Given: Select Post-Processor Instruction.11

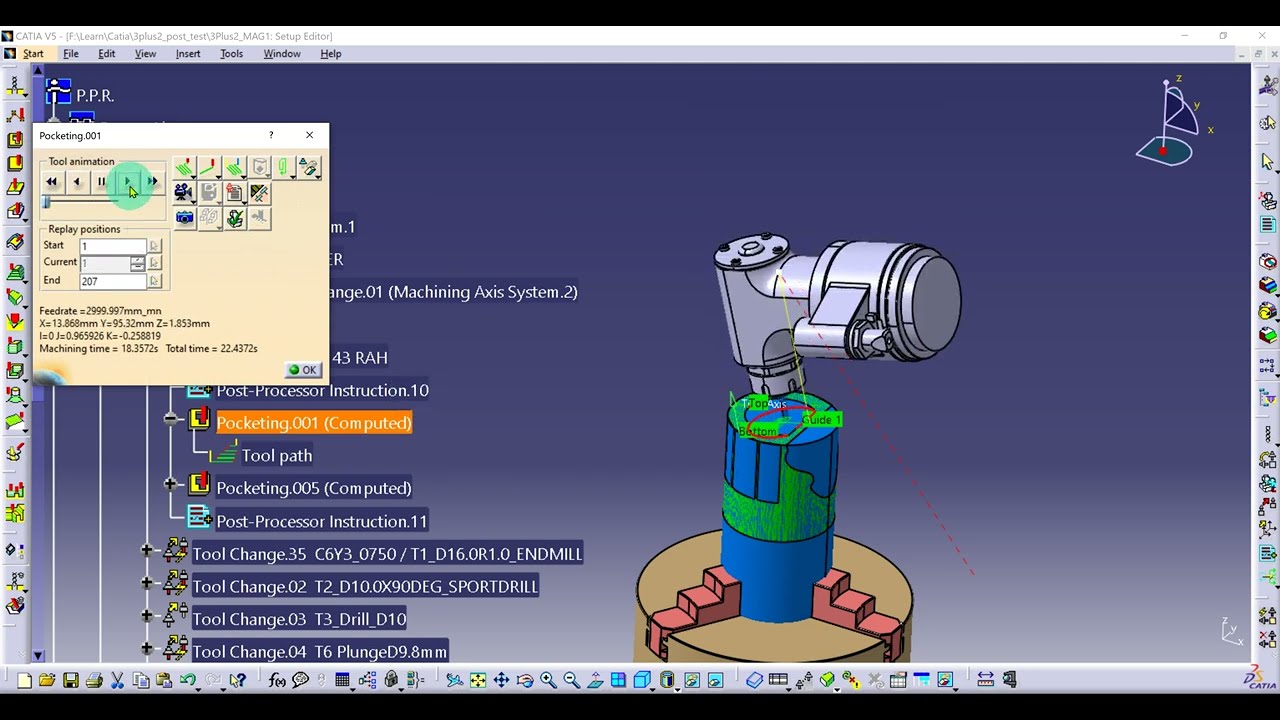Looking at the screenshot, I should click(x=321, y=521).
